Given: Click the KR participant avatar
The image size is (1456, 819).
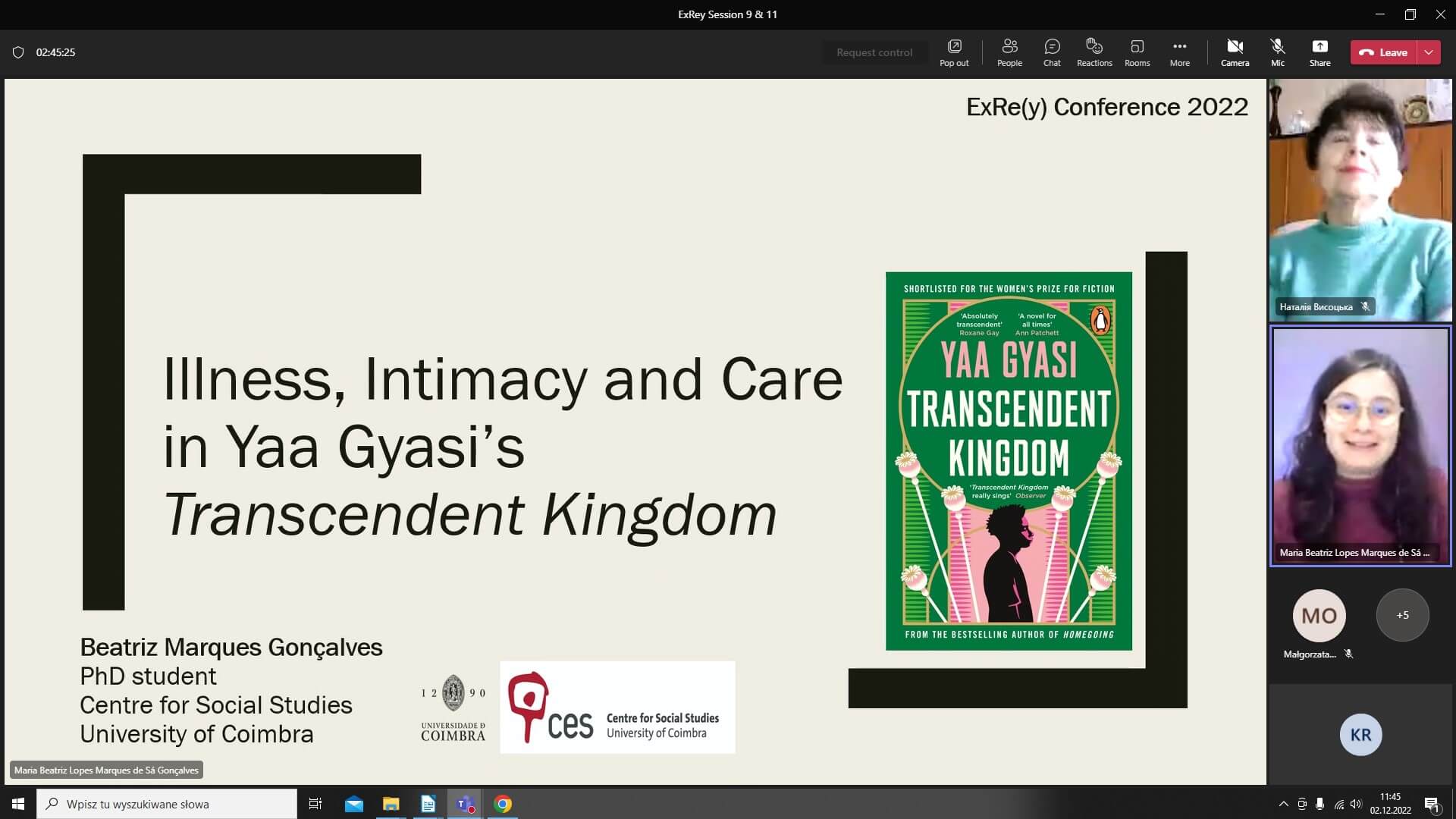Looking at the screenshot, I should pyautogui.click(x=1360, y=734).
